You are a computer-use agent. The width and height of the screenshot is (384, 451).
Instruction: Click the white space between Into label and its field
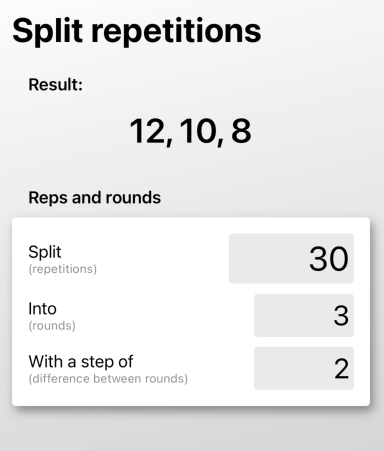point(165,315)
